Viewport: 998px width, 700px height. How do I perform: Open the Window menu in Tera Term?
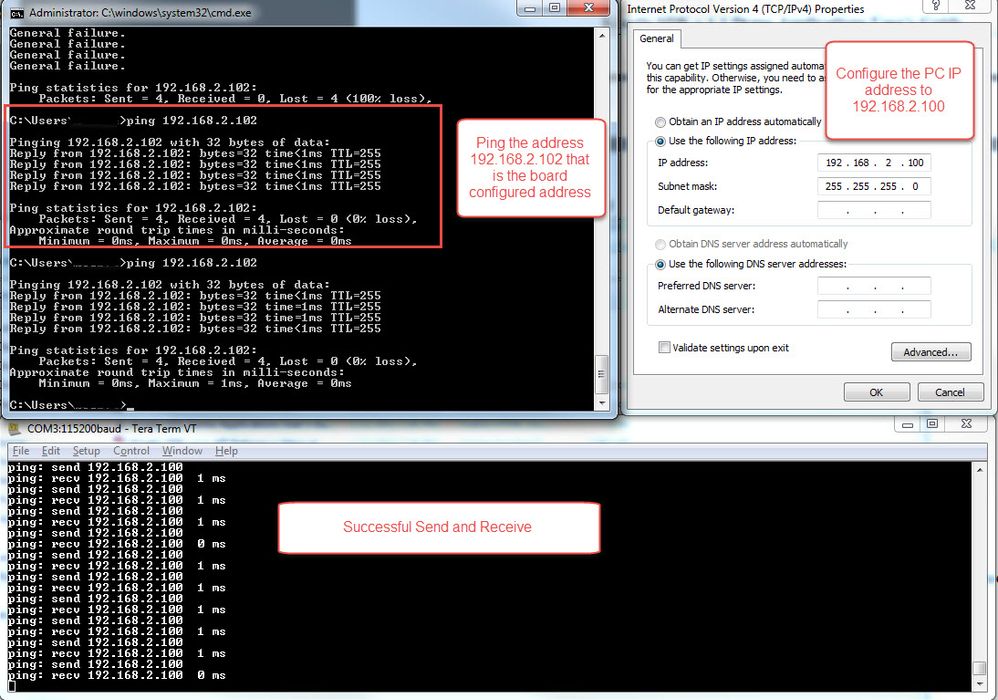click(182, 451)
